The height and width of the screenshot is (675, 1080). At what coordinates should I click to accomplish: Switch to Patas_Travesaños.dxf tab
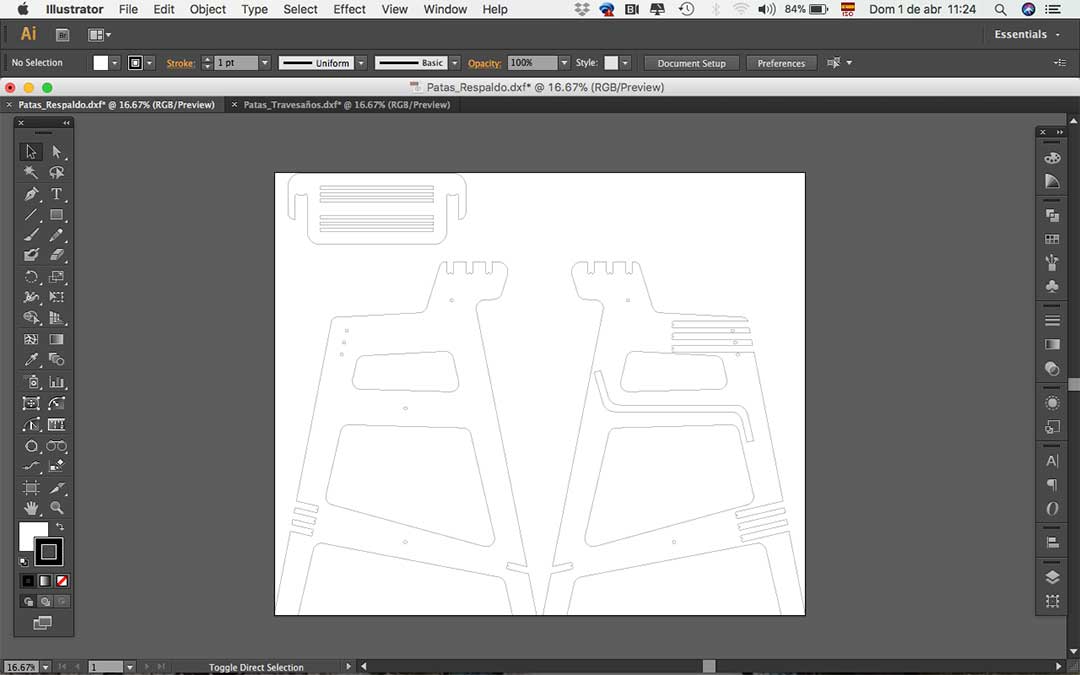[x=346, y=105]
